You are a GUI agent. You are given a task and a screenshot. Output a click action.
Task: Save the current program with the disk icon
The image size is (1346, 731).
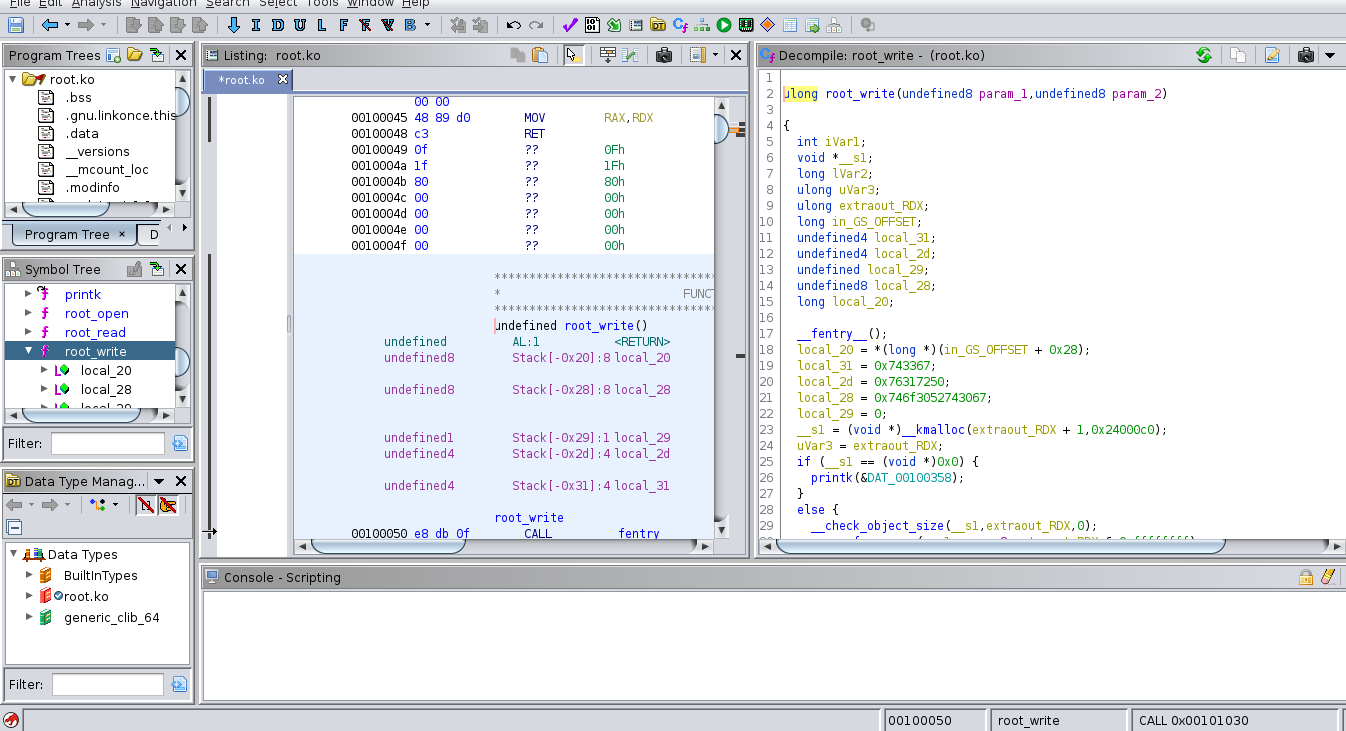click(x=14, y=25)
